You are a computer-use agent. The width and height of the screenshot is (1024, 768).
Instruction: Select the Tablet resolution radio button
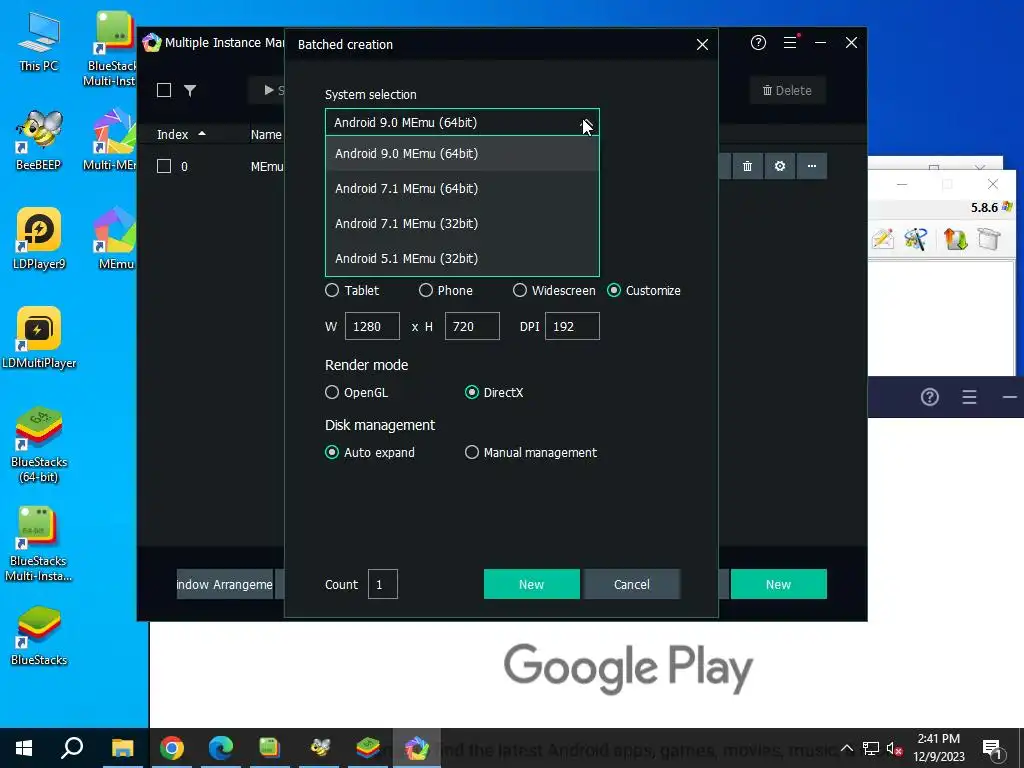click(332, 290)
